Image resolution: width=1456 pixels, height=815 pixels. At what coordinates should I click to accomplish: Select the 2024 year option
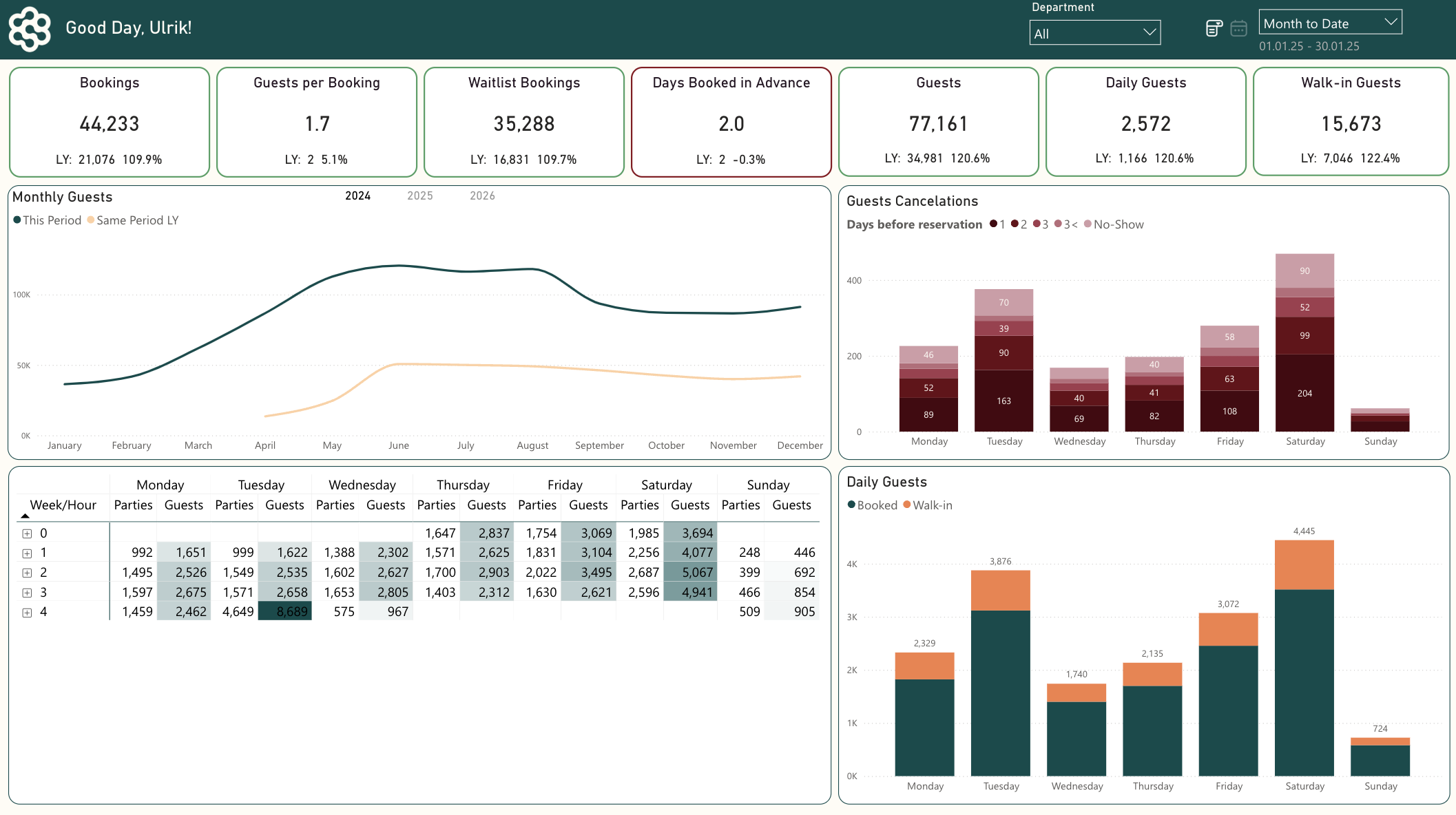coord(357,196)
